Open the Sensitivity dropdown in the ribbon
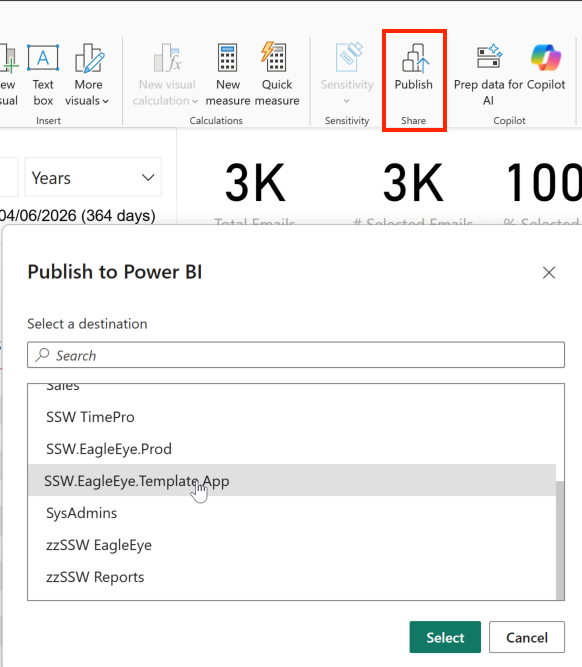582x667 pixels. [347, 75]
